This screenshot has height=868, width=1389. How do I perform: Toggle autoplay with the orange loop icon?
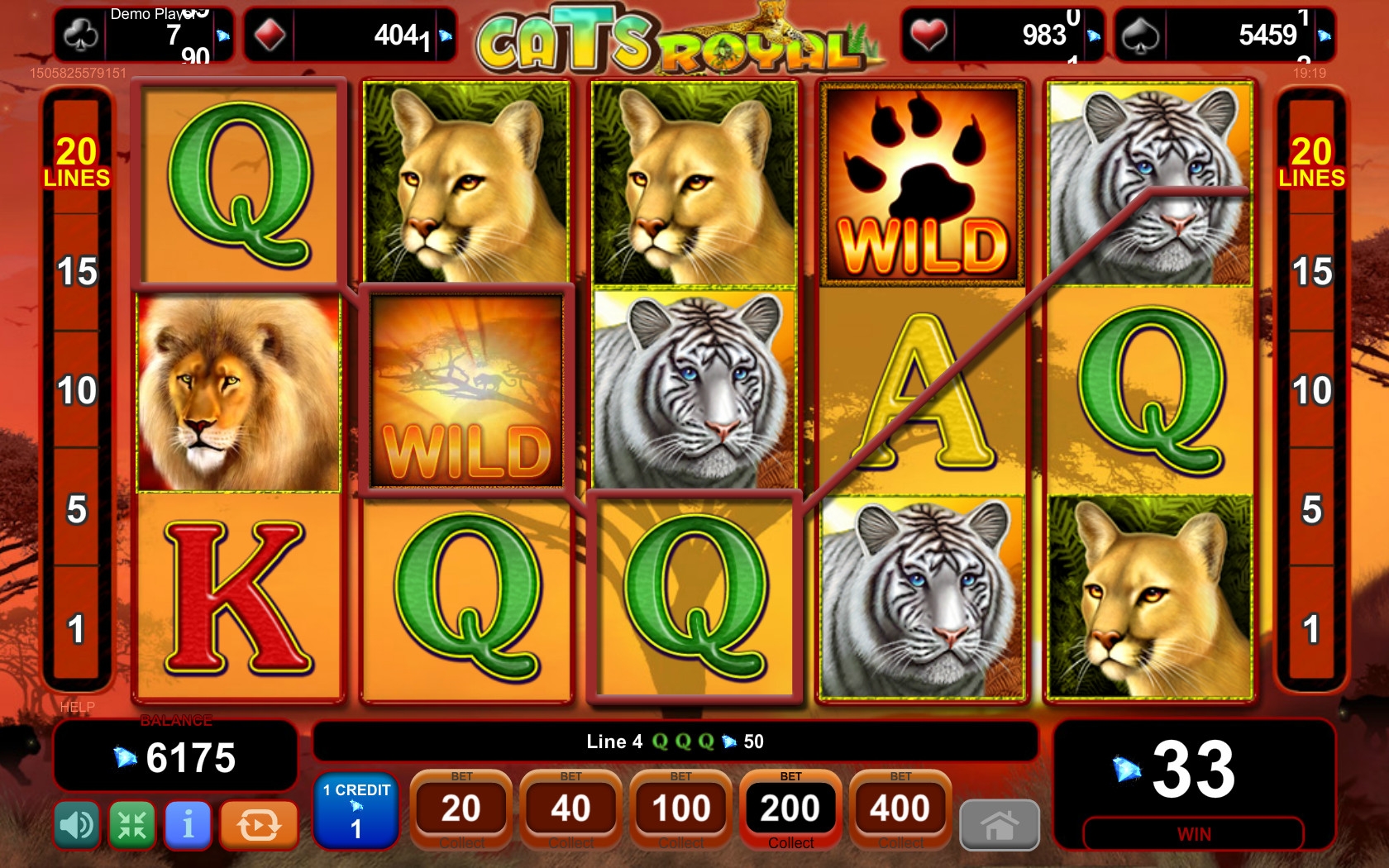[259, 824]
